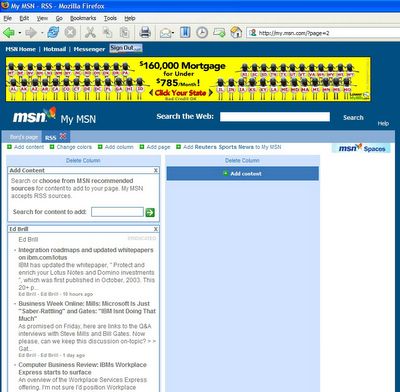Switch to the RSS page tab

(x=51, y=138)
